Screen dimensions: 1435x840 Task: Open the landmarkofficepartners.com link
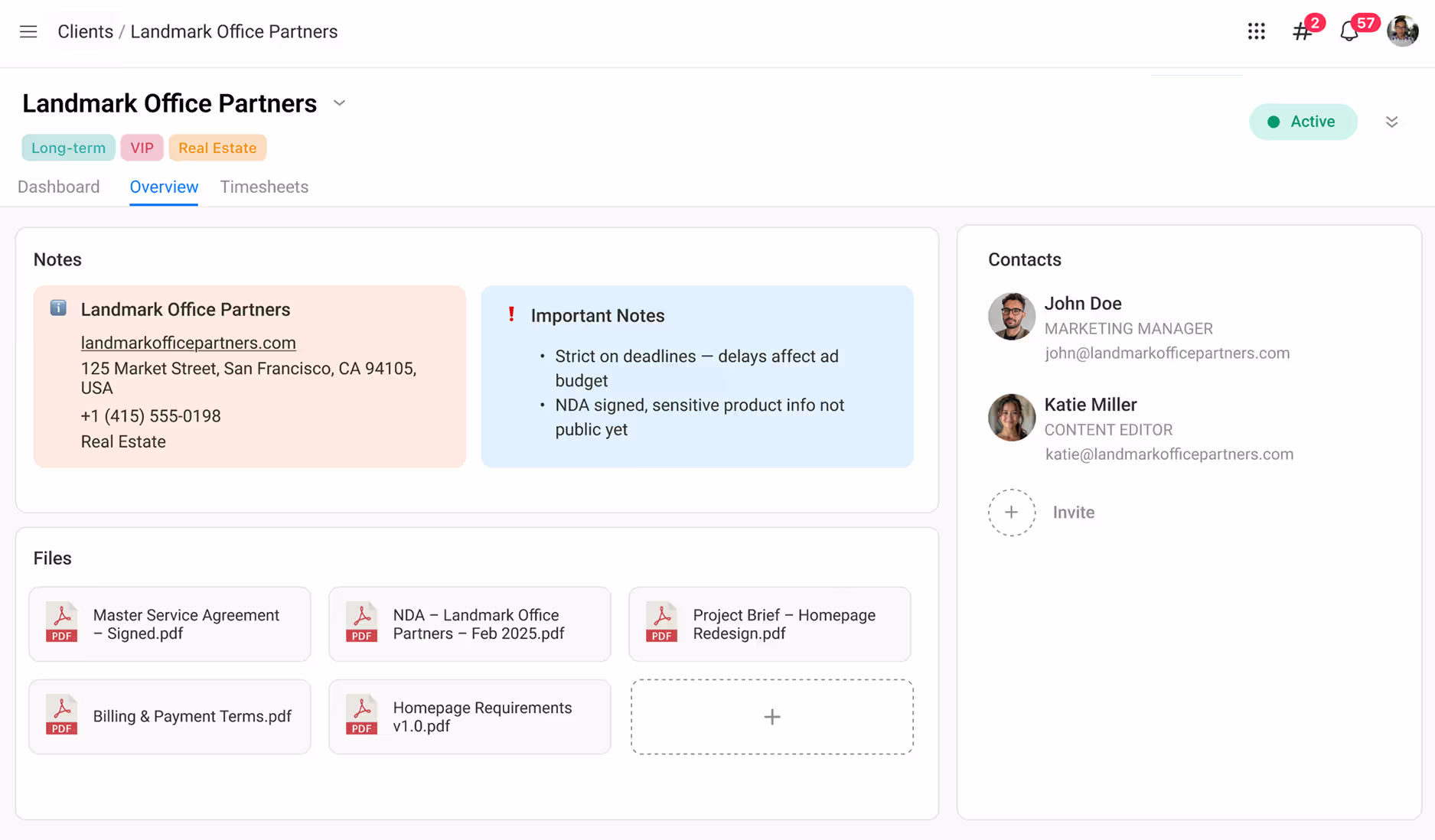188,343
